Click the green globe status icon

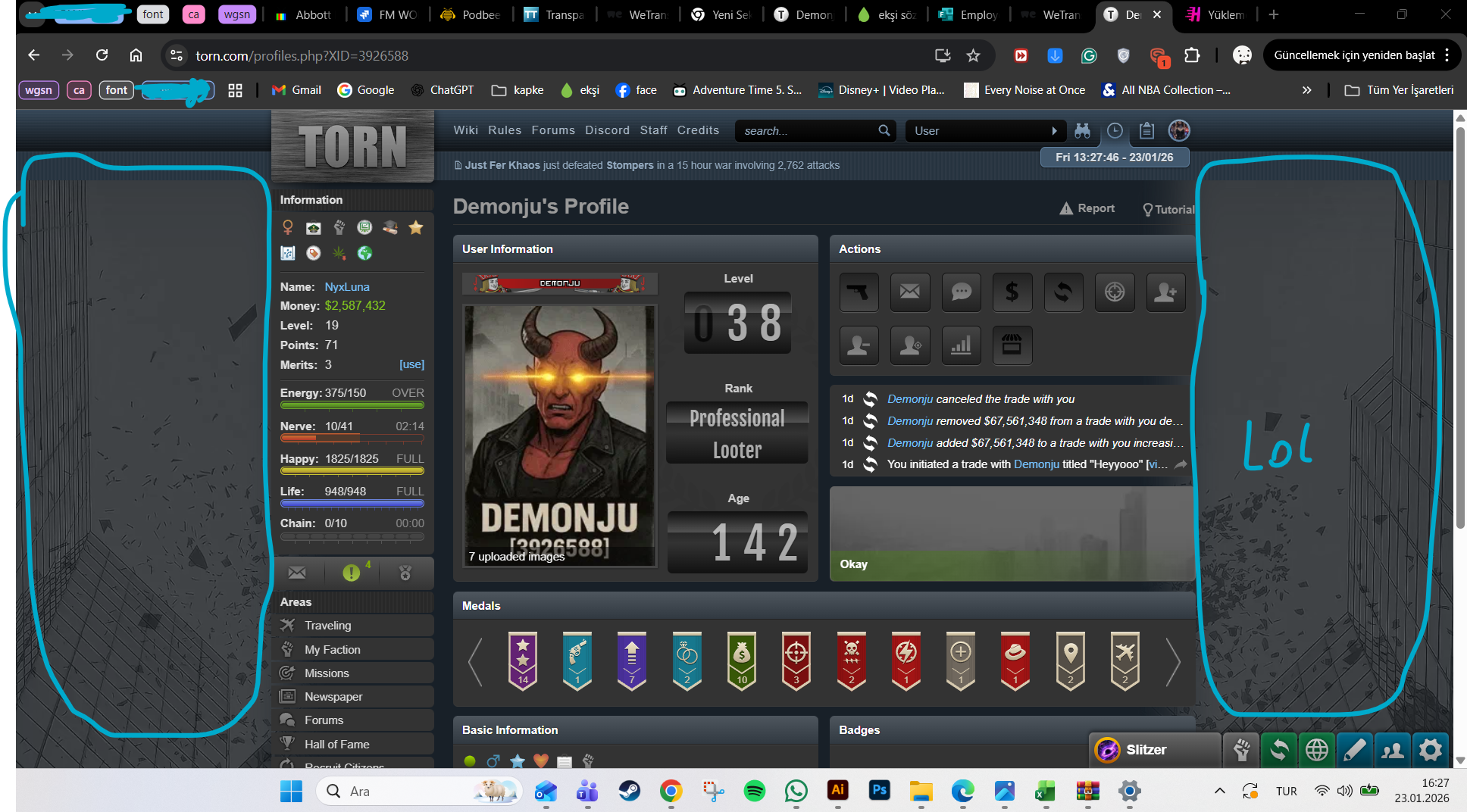click(364, 253)
